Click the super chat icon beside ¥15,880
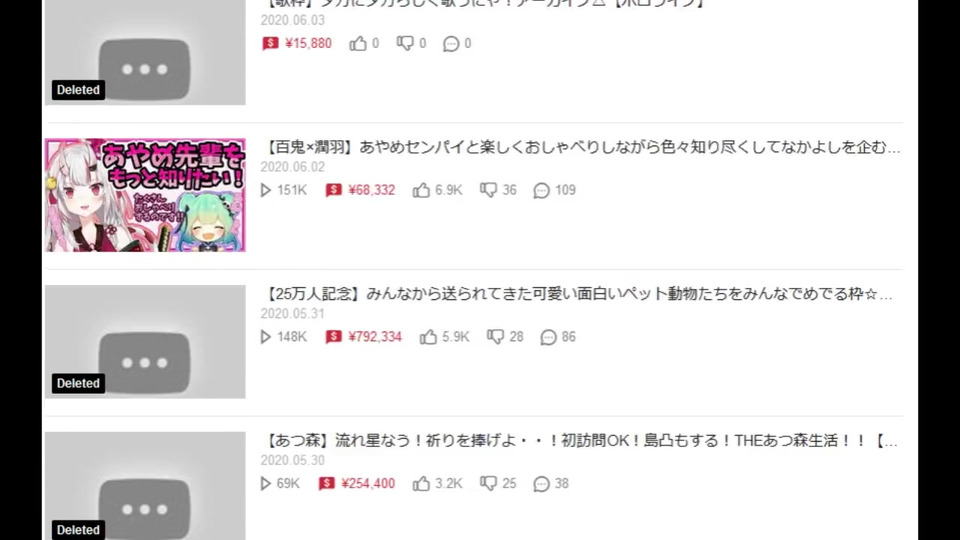The image size is (960, 540). [270, 43]
